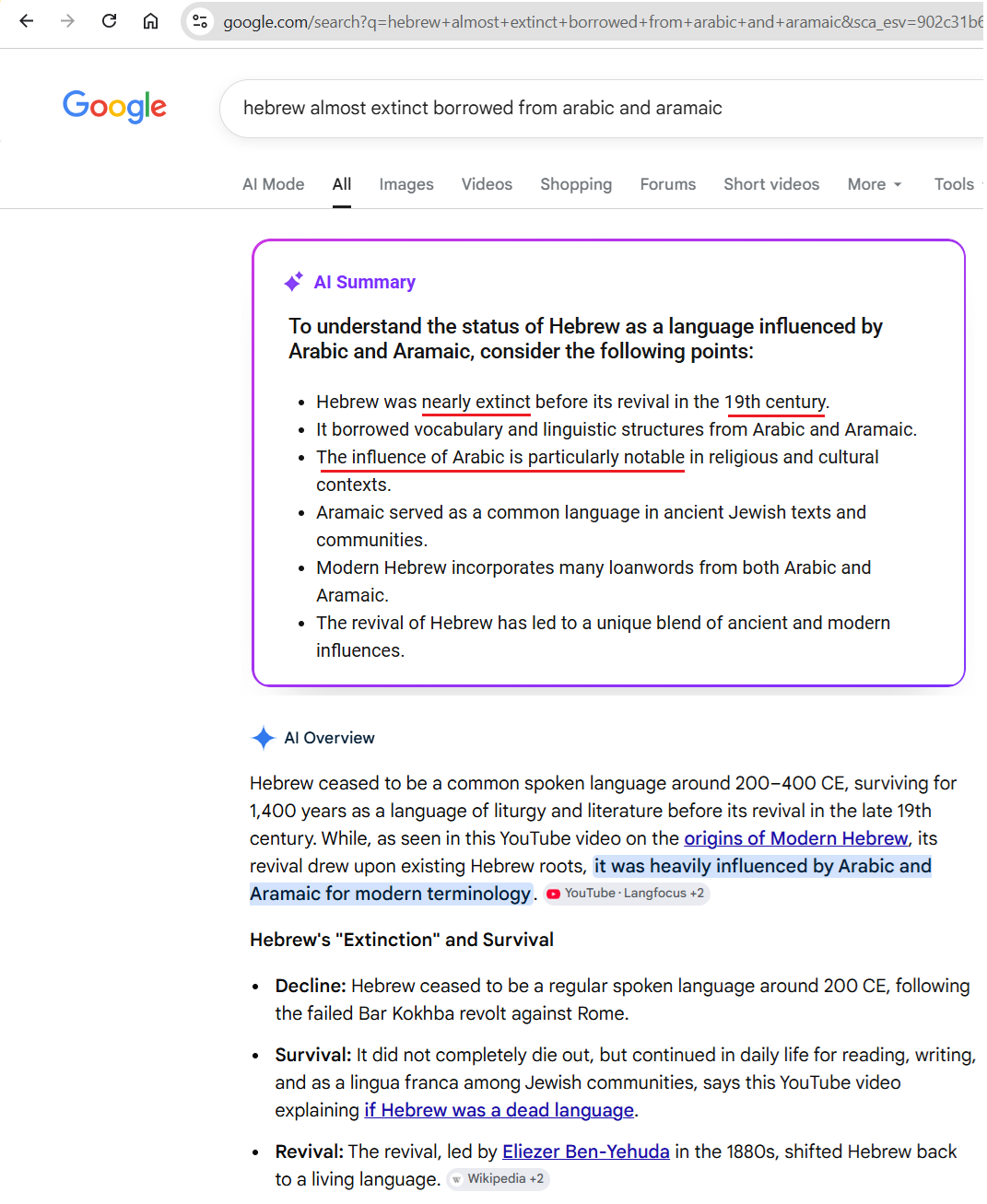This screenshot has width=987, height=1204.
Task: Open the Images tab
Action: (x=406, y=184)
